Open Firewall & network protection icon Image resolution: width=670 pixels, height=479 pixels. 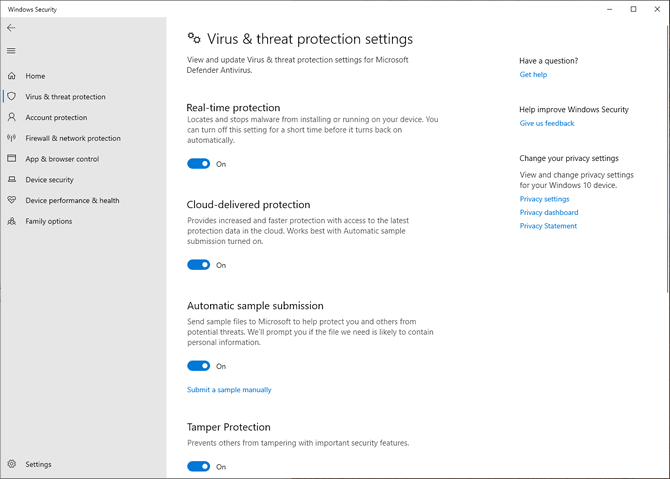tap(12, 138)
